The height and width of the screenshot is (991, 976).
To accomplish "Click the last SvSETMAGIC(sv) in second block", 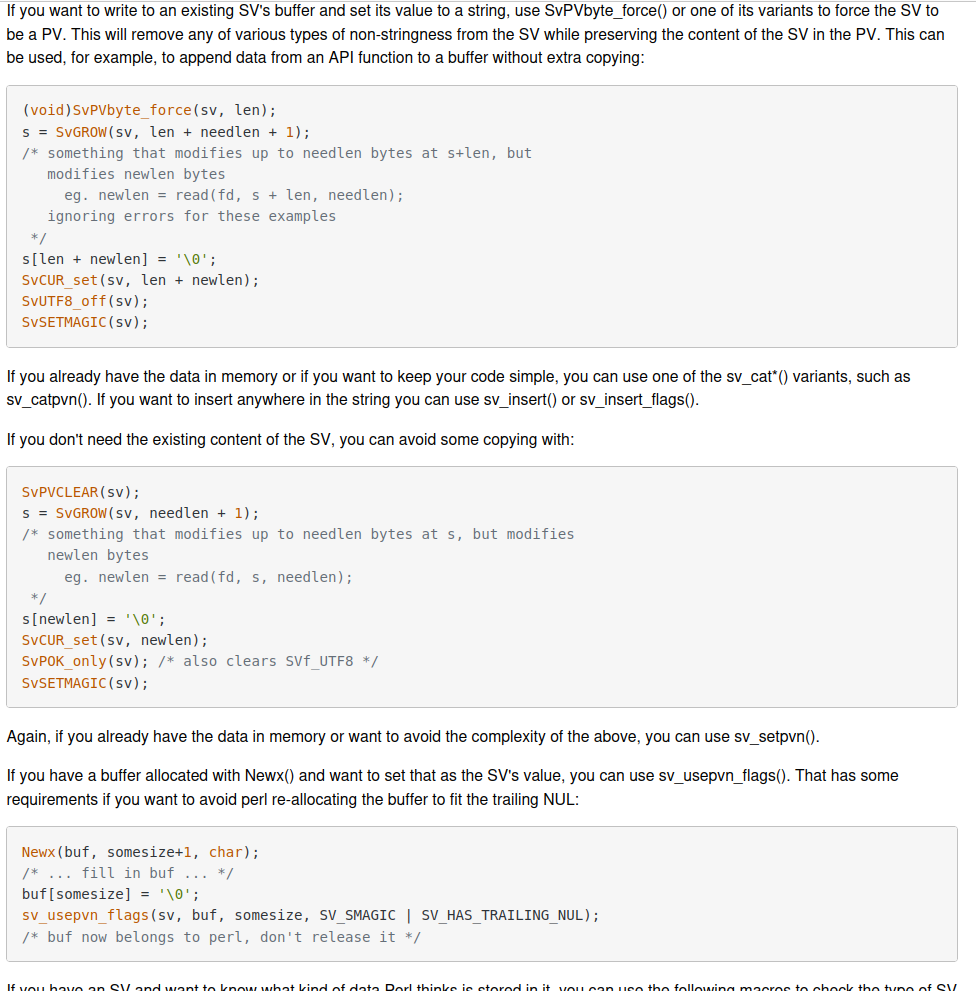I will (x=85, y=683).
